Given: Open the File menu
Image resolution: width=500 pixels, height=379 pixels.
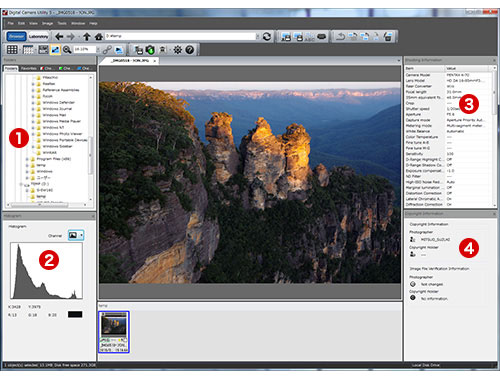Looking at the screenshot, I should [x=11, y=23].
